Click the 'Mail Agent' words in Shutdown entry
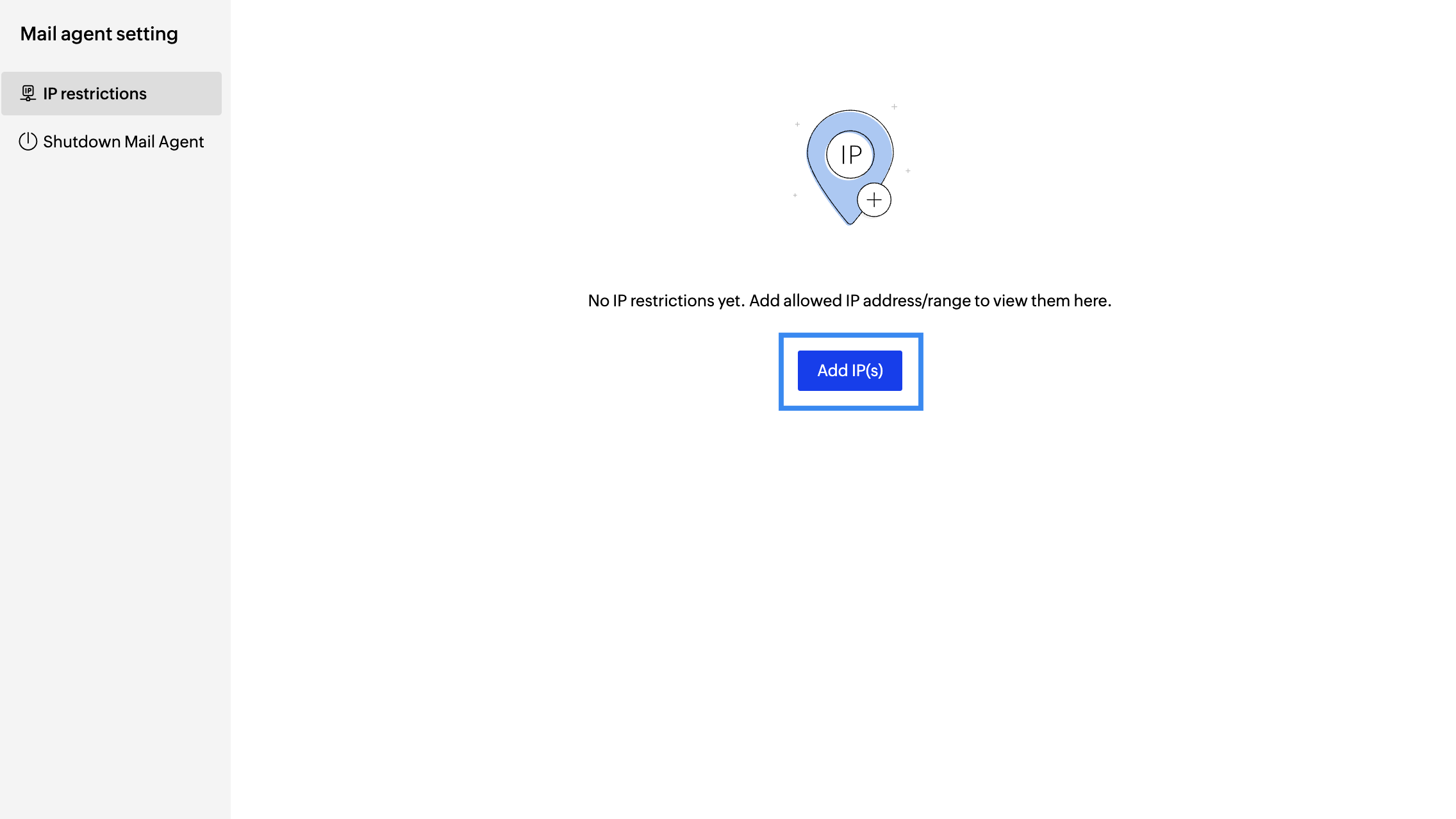Screen dimensions: 1456x819 click(x=164, y=142)
